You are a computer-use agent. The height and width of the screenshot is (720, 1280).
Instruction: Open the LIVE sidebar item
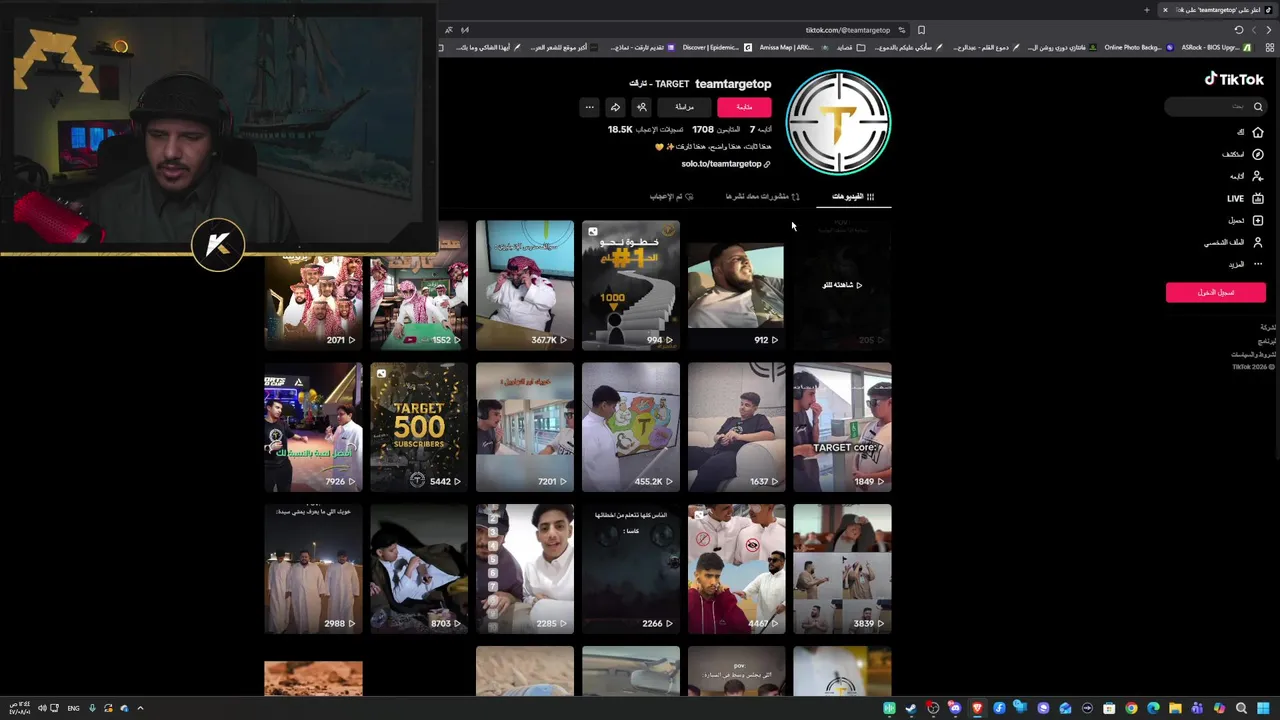pyautogui.click(x=1246, y=198)
